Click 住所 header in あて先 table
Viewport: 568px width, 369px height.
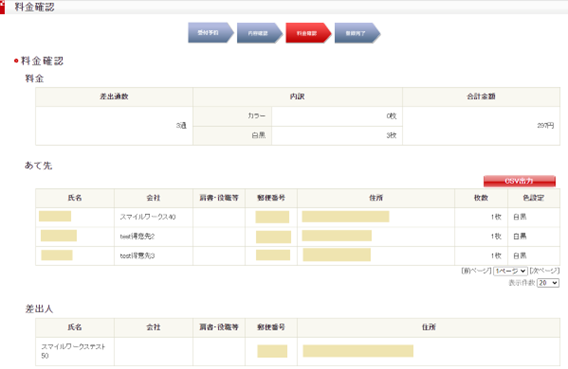tap(376, 198)
